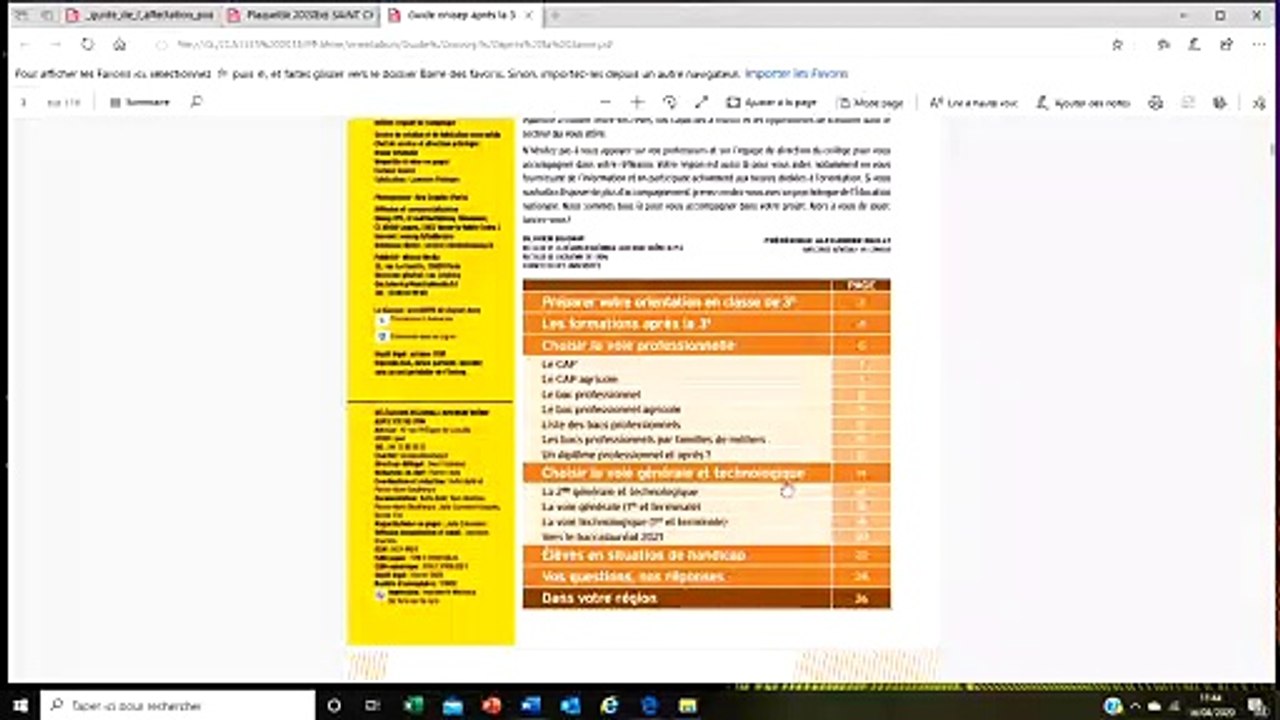
Task: Click the Windows taskbar search box
Action: pyautogui.click(x=178, y=705)
